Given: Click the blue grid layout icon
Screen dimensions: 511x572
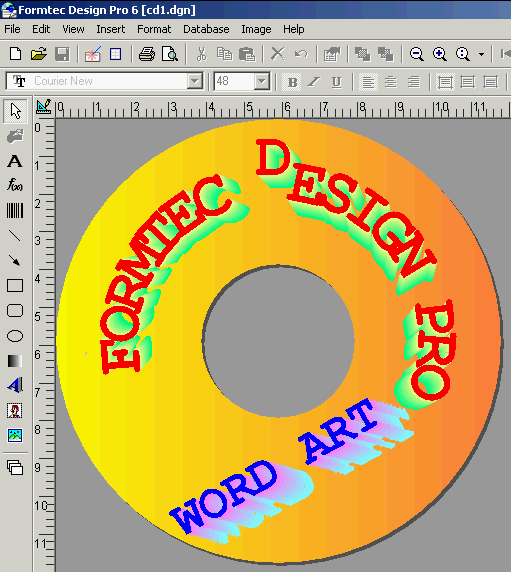Looking at the screenshot, I should click(115, 54).
